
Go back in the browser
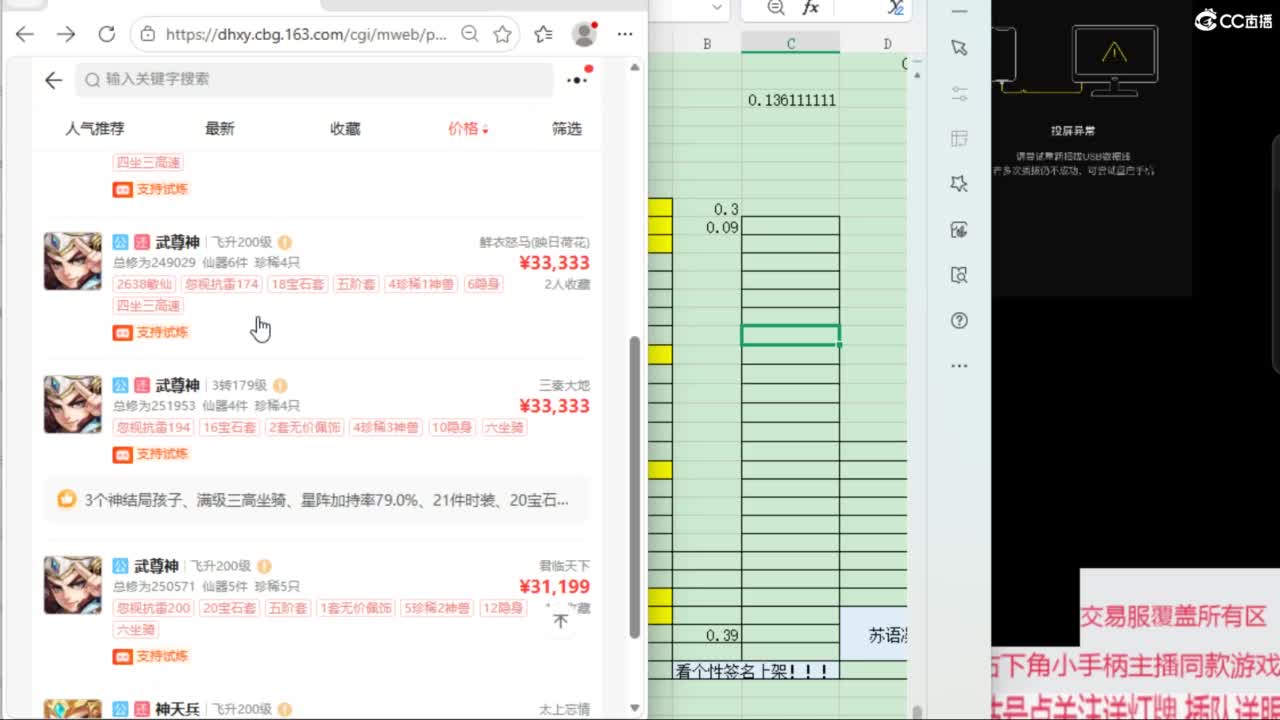pos(25,34)
